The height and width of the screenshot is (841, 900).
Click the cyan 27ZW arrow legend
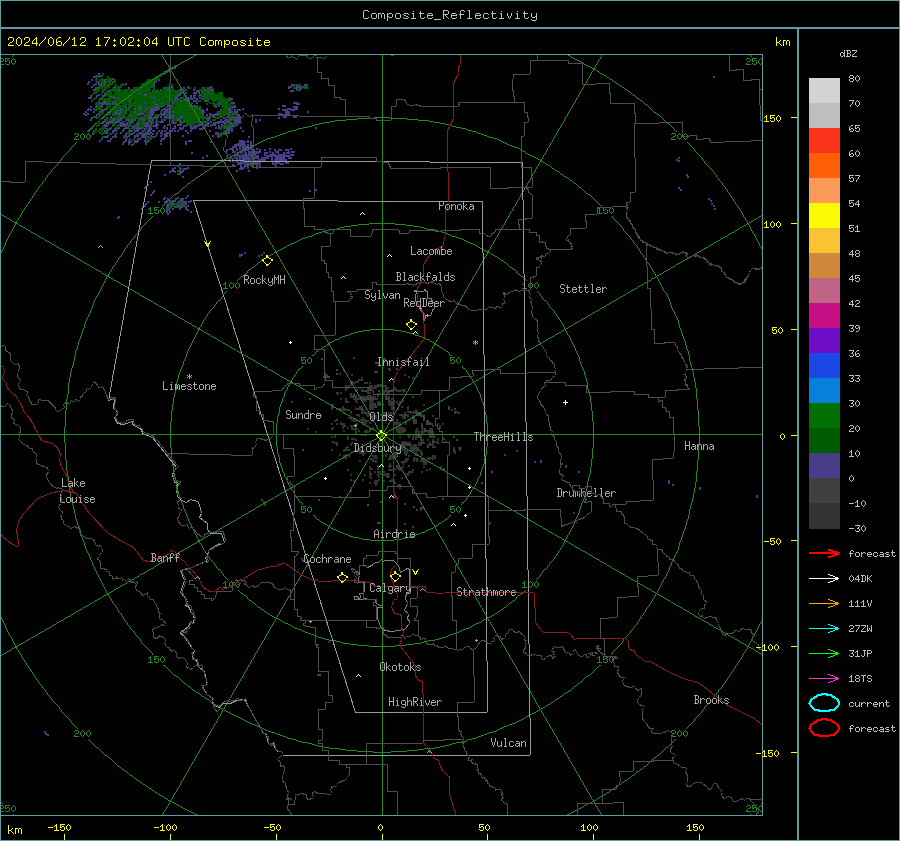tap(824, 629)
